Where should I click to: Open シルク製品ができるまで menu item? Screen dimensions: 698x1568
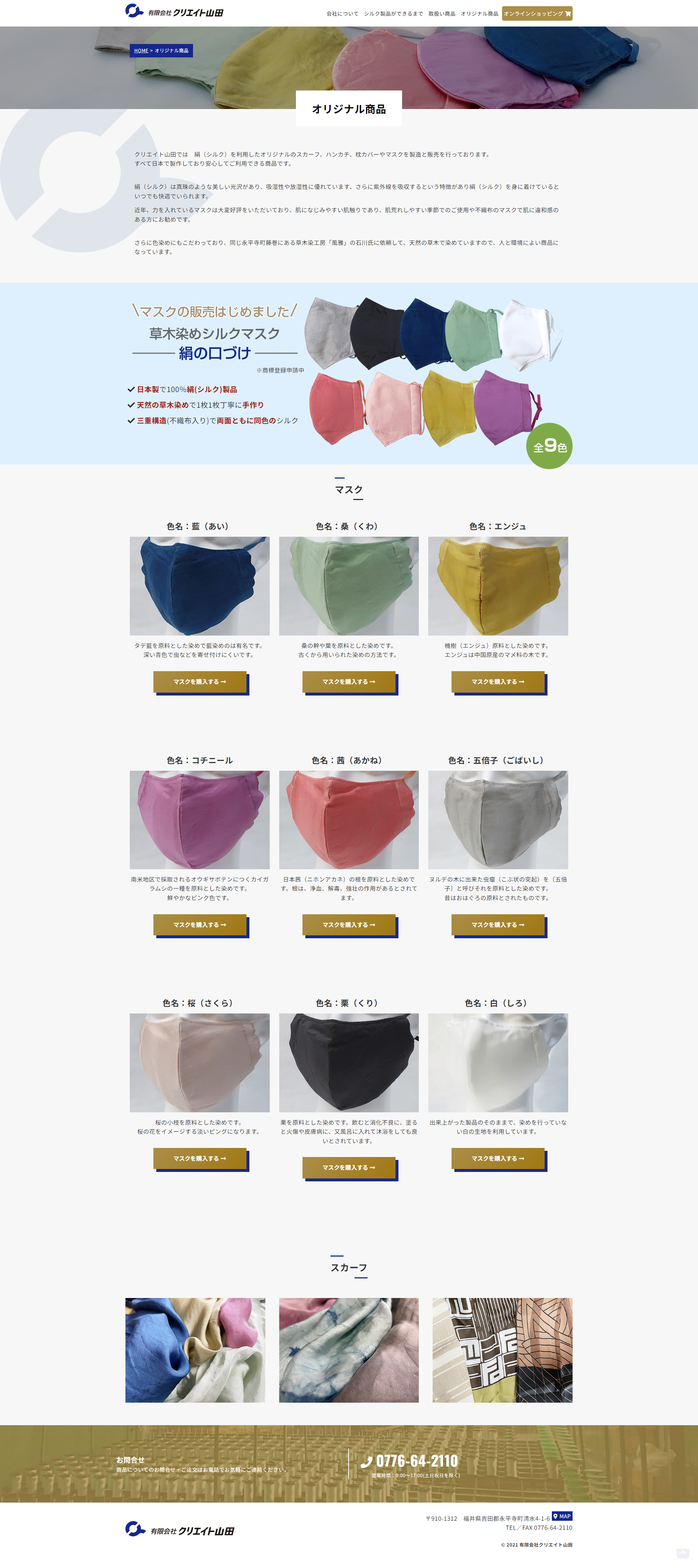(x=393, y=13)
